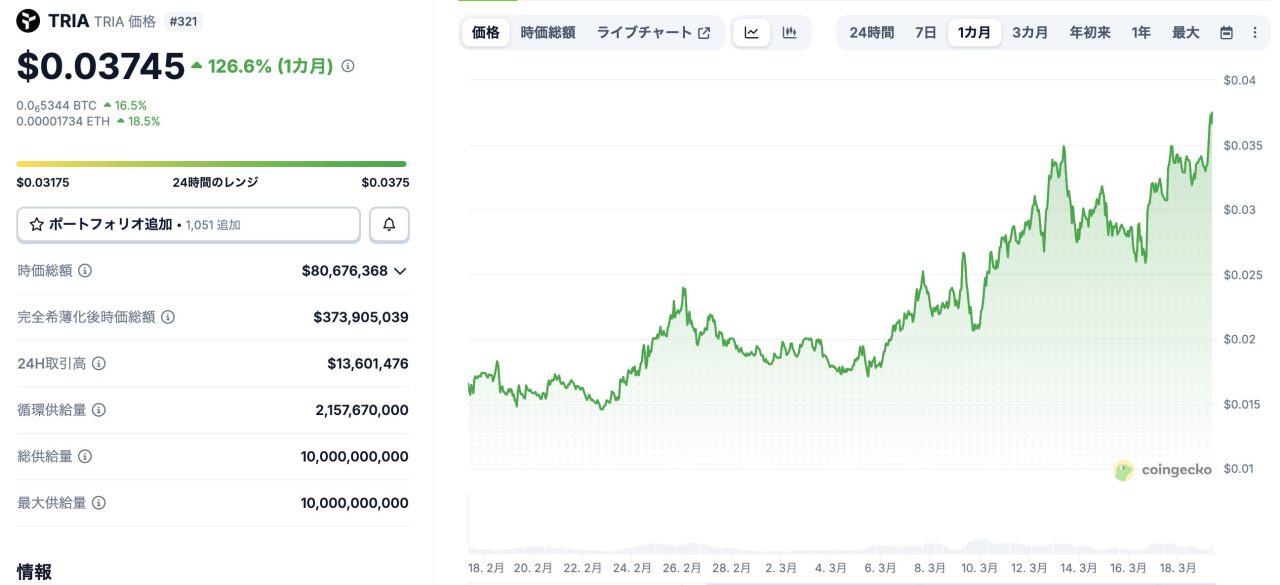Click info icon next to 時価総額
1280x585 pixels.
tap(85, 271)
